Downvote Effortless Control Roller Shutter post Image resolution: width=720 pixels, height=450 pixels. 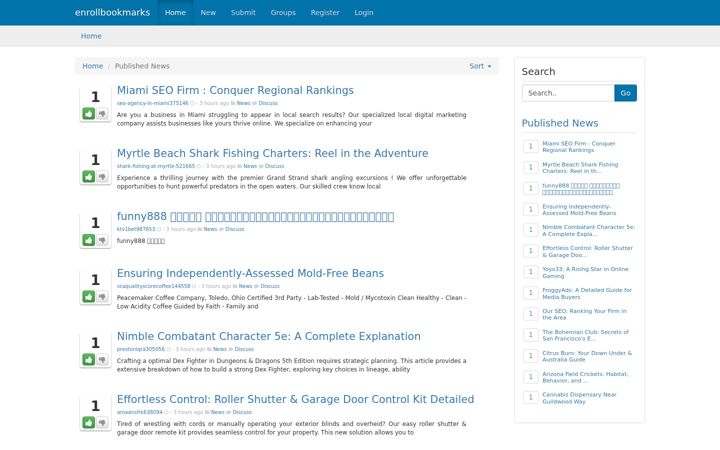click(x=102, y=422)
